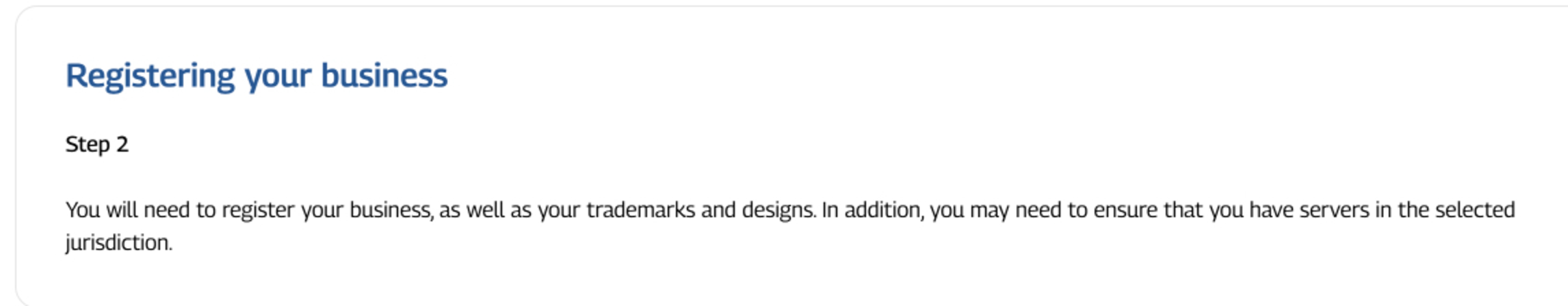Image resolution: width=1568 pixels, height=306 pixels.
Task: Click the word "Registering" in the title
Action: click(x=151, y=76)
